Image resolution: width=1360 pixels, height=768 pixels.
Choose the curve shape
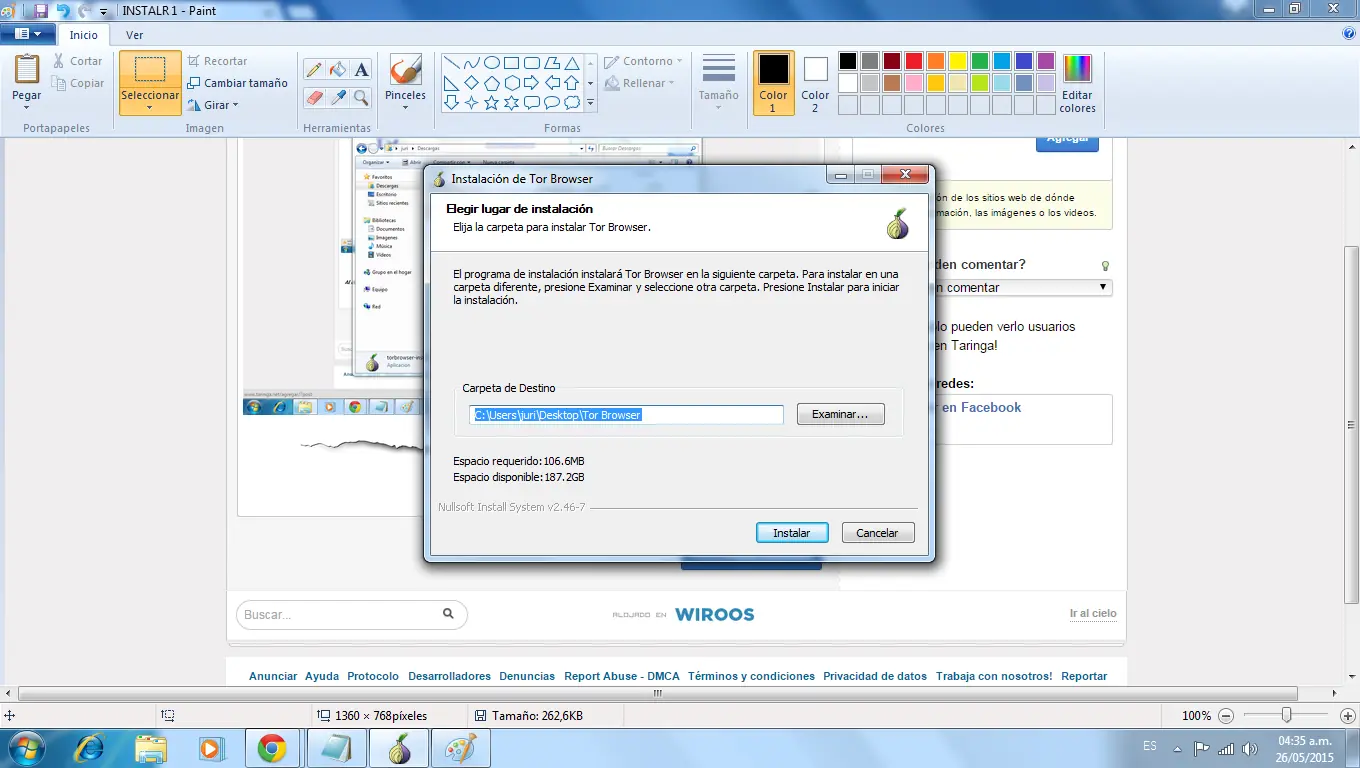click(471, 62)
